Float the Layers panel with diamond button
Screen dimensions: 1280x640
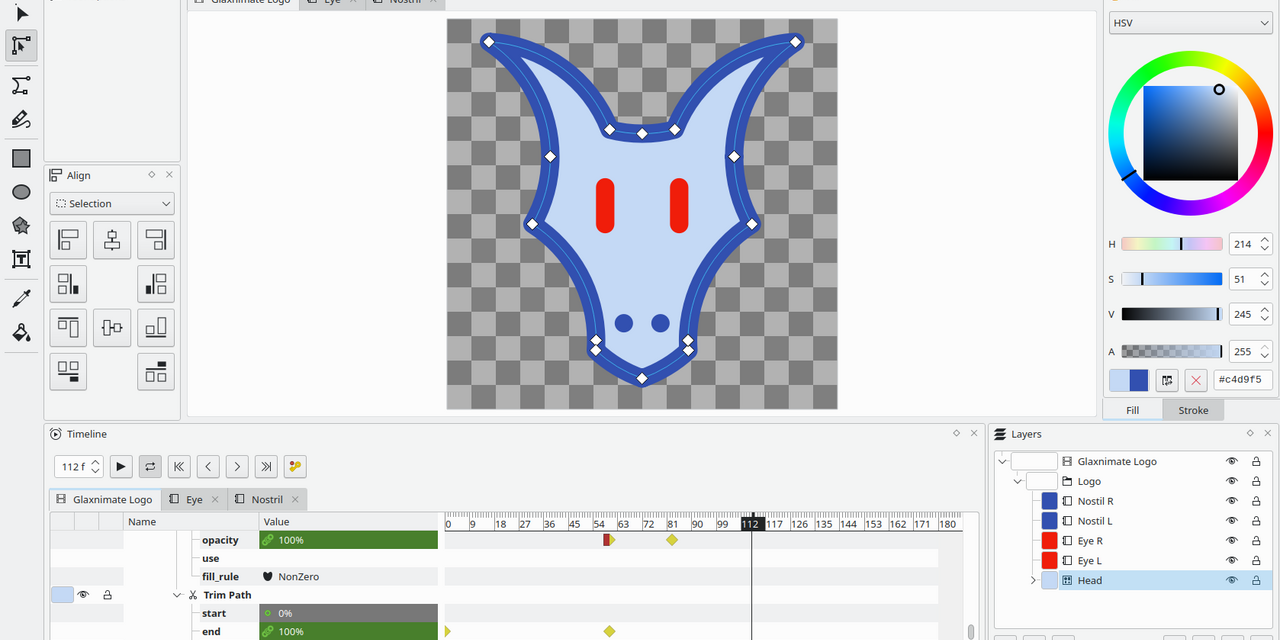(1250, 433)
